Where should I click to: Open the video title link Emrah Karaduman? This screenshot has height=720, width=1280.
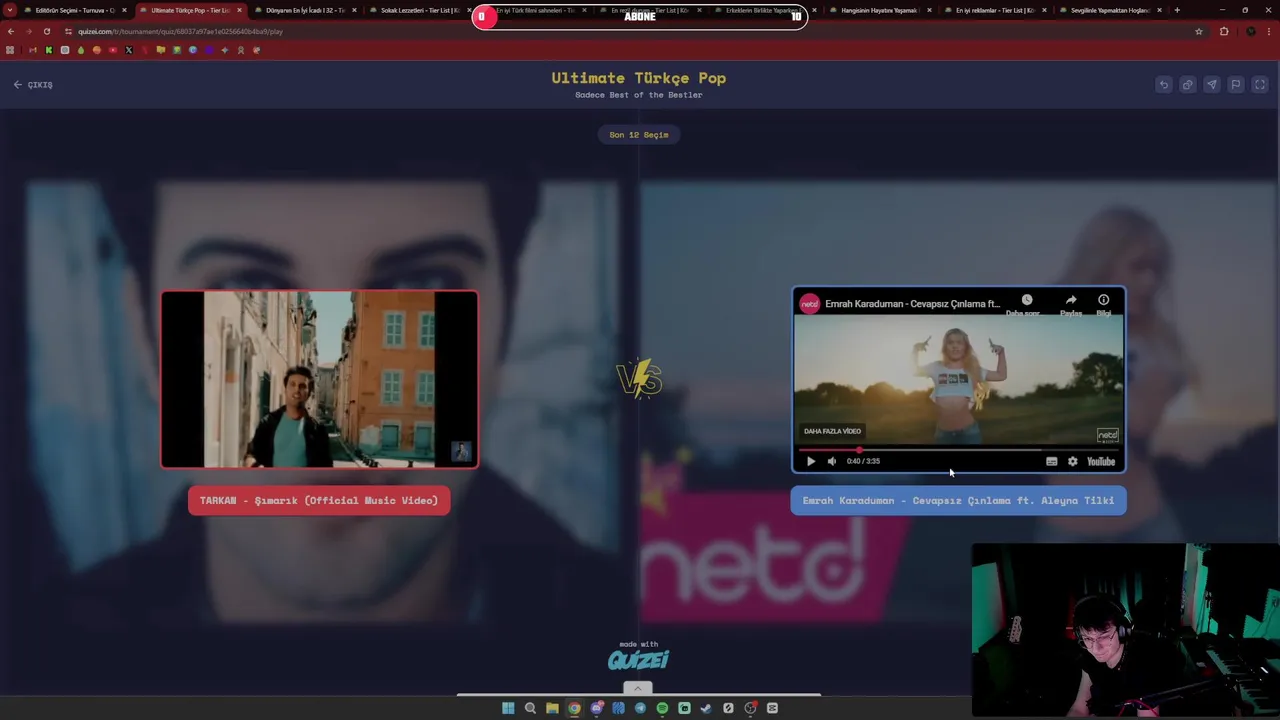[x=912, y=304]
